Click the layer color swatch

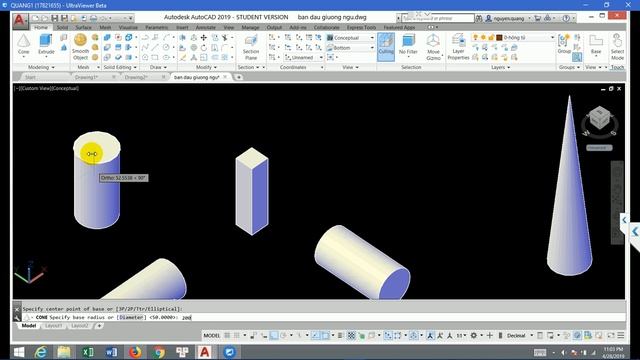click(499, 38)
